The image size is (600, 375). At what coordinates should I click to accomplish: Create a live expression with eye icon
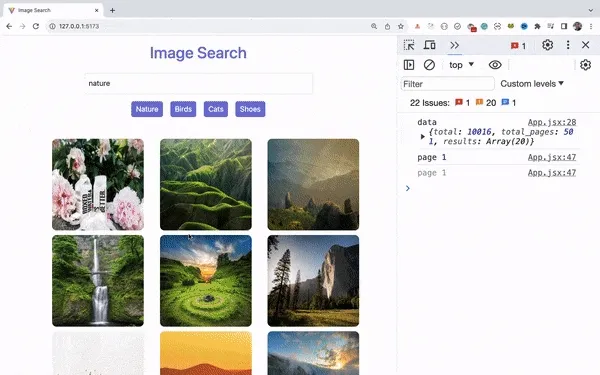(495, 65)
